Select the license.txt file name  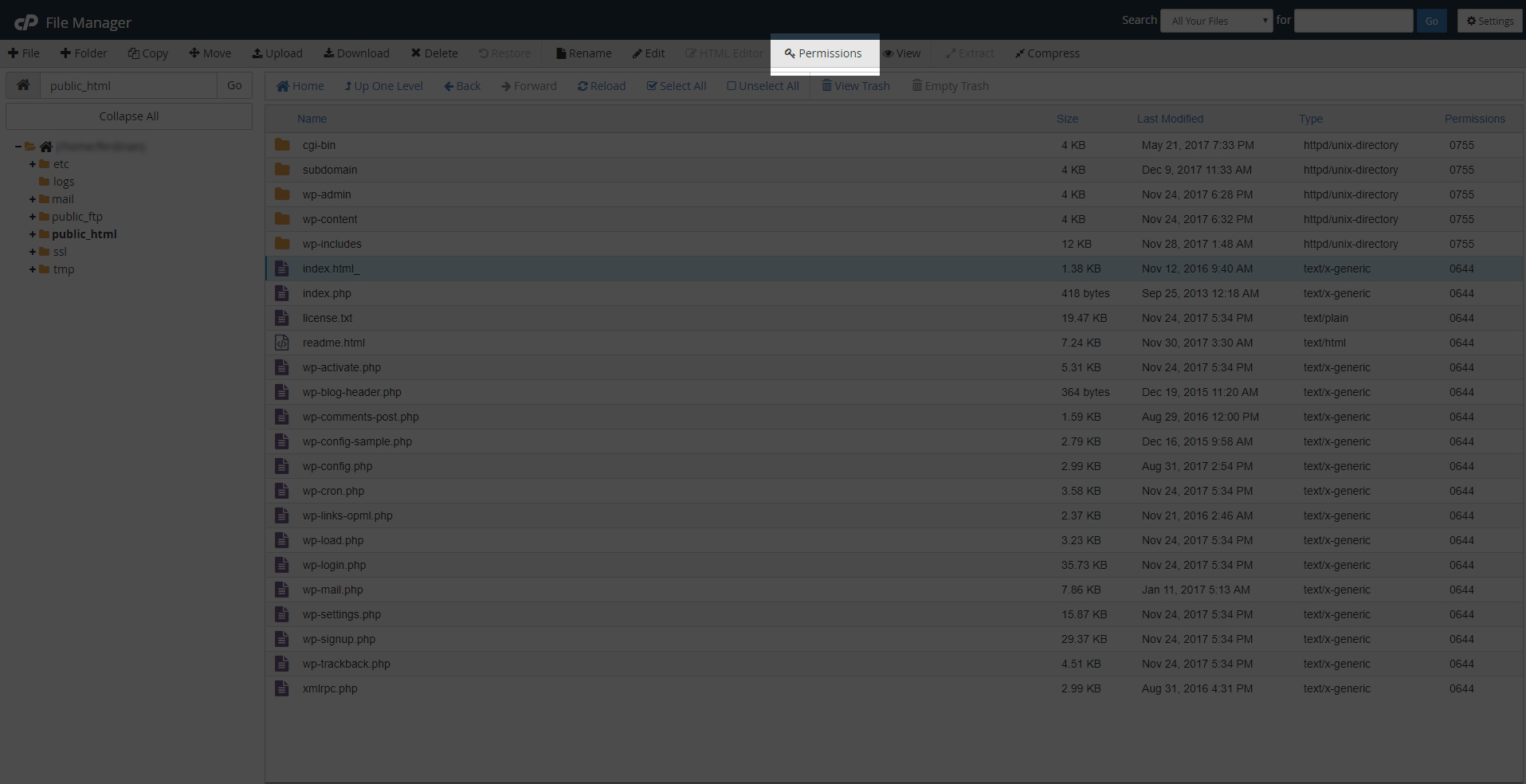tap(328, 318)
